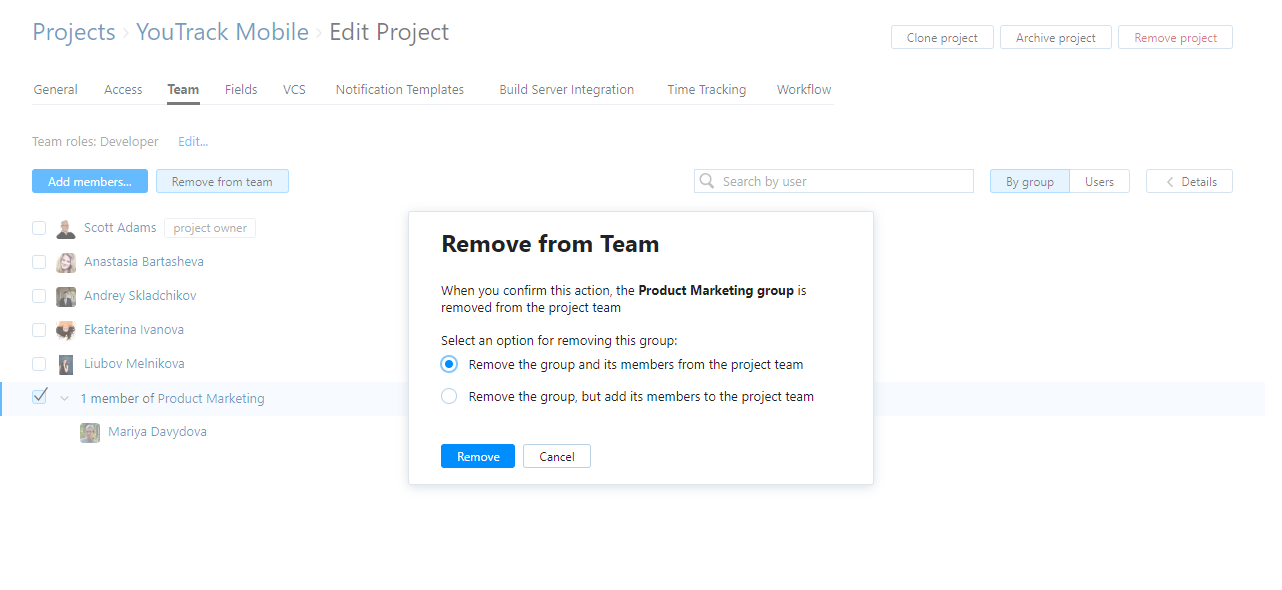Confirm with the blue Remove button
This screenshot has height=590, width=1282.
[x=477, y=456]
